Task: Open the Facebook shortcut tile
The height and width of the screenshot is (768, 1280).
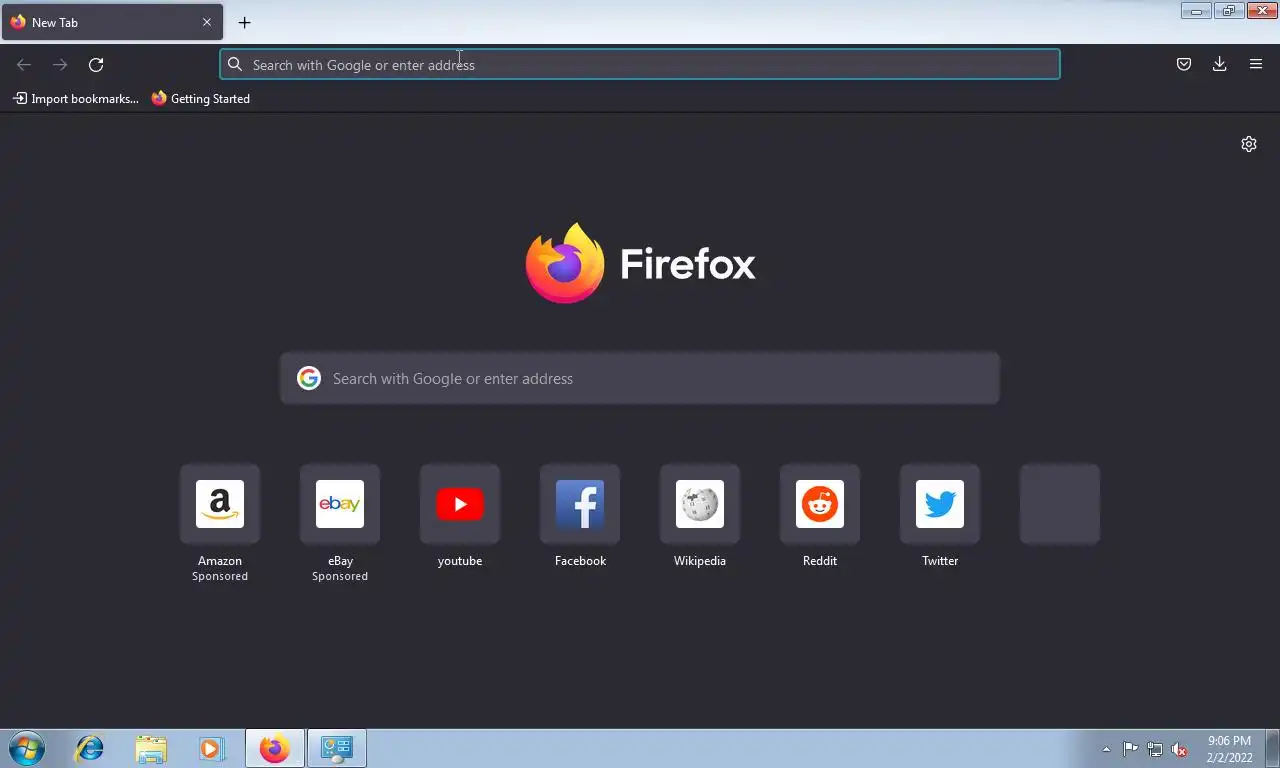Action: pos(580,504)
